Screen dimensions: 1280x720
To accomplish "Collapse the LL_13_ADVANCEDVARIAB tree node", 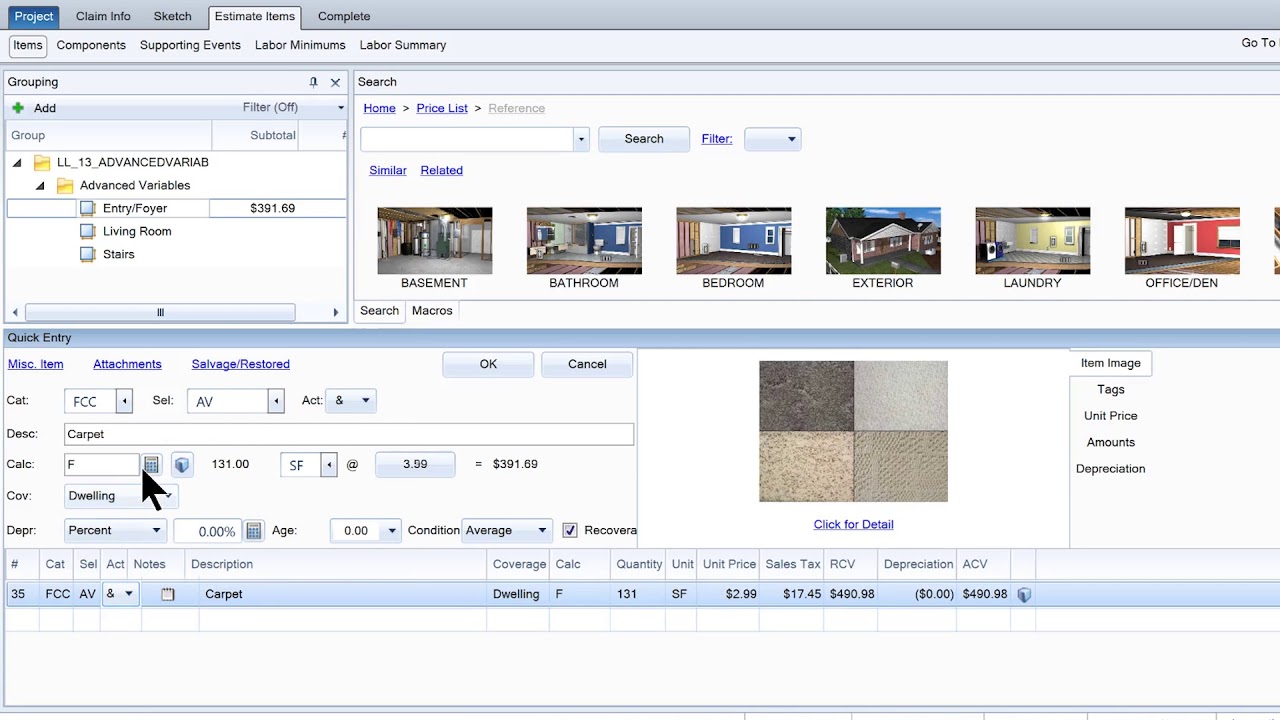I will coord(17,162).
